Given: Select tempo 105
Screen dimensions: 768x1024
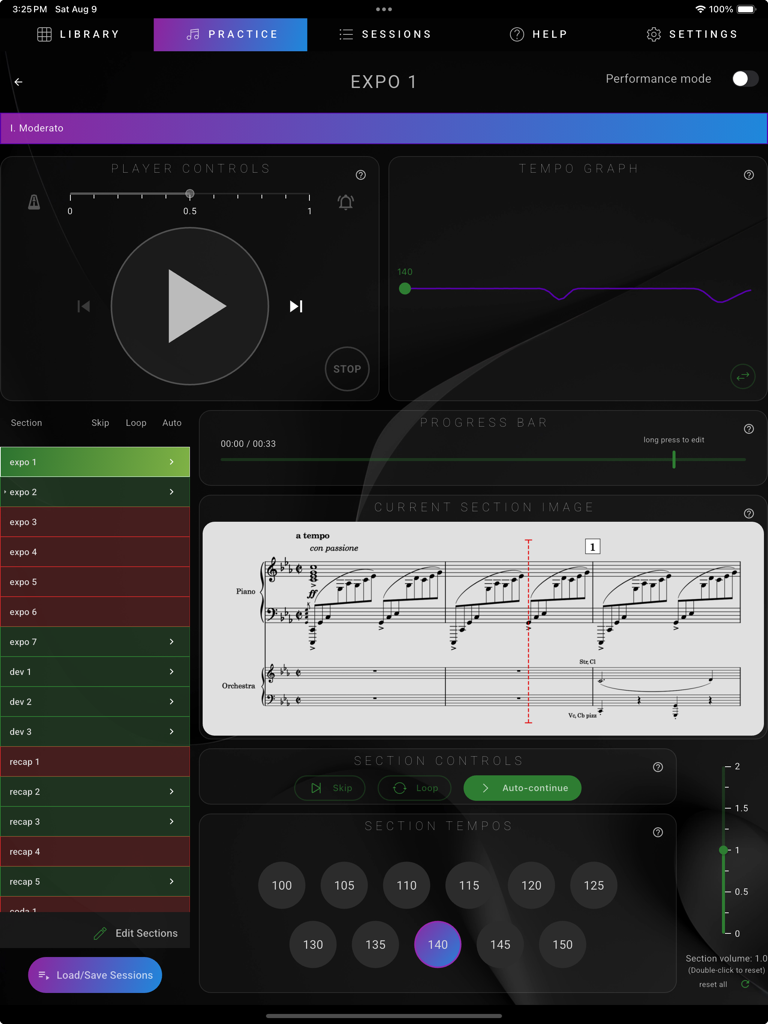Looking at the screenshot, I should [344, 886].
